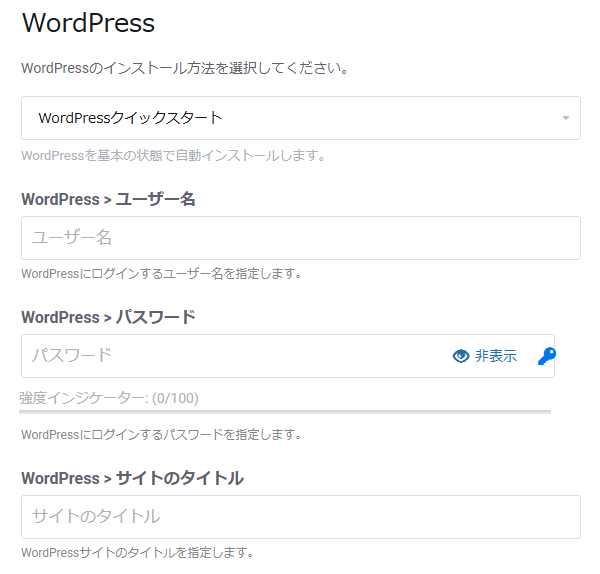Click the 'WordPress > サイトのタイトル' label

pyautogui.click(x=132, y=478)
